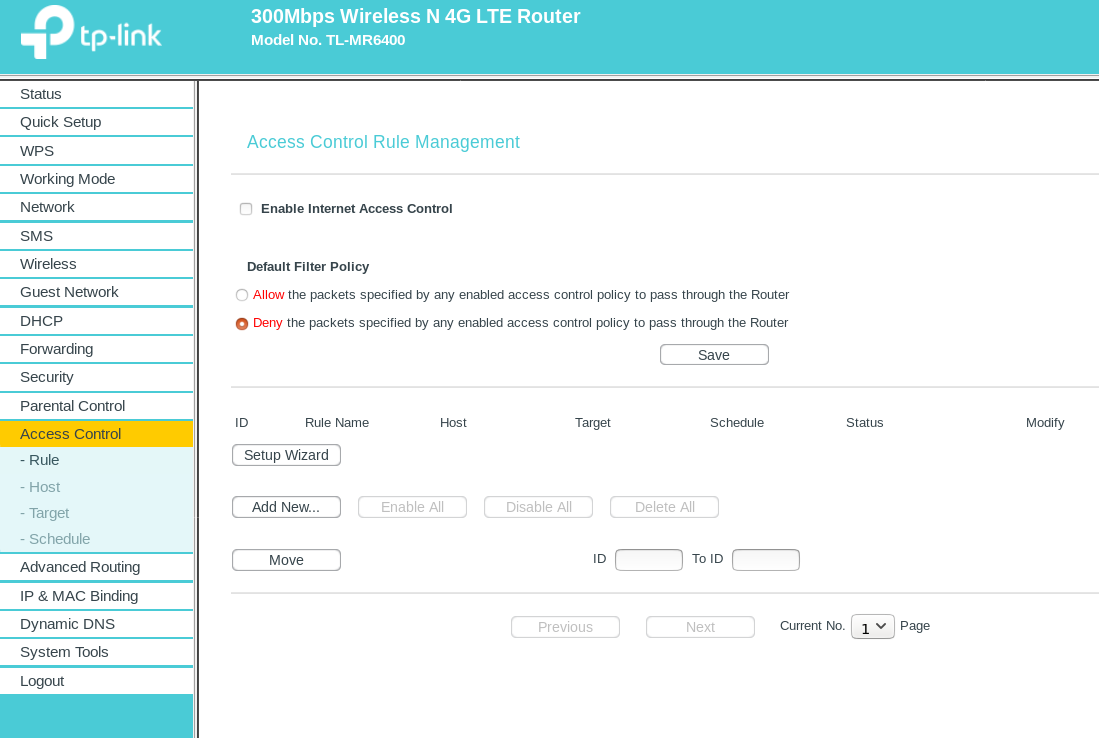Click Logout in the sidebar
The width and height of the screenshot is (1099, 738).
pyautogui.click(x=42, y=681)
